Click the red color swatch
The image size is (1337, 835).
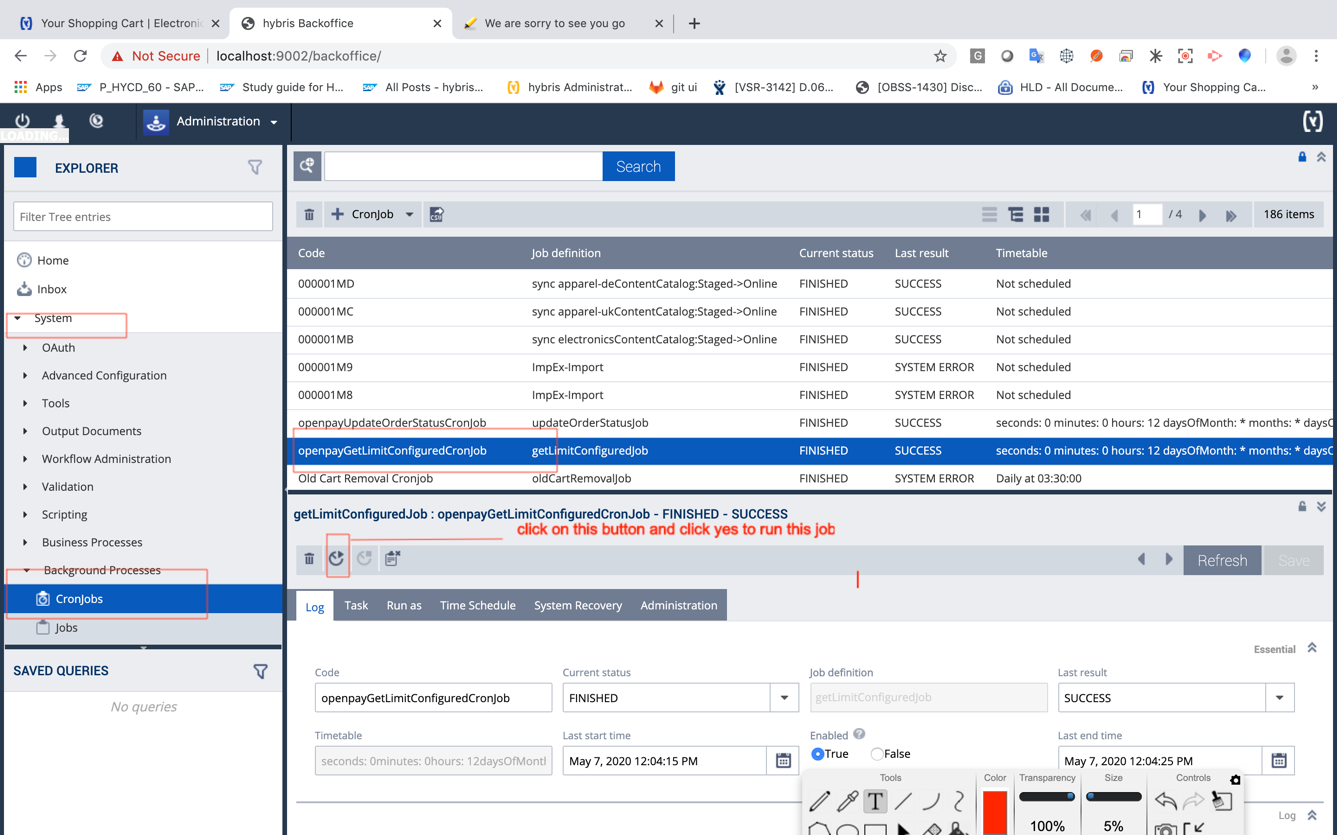click(994, 811)
